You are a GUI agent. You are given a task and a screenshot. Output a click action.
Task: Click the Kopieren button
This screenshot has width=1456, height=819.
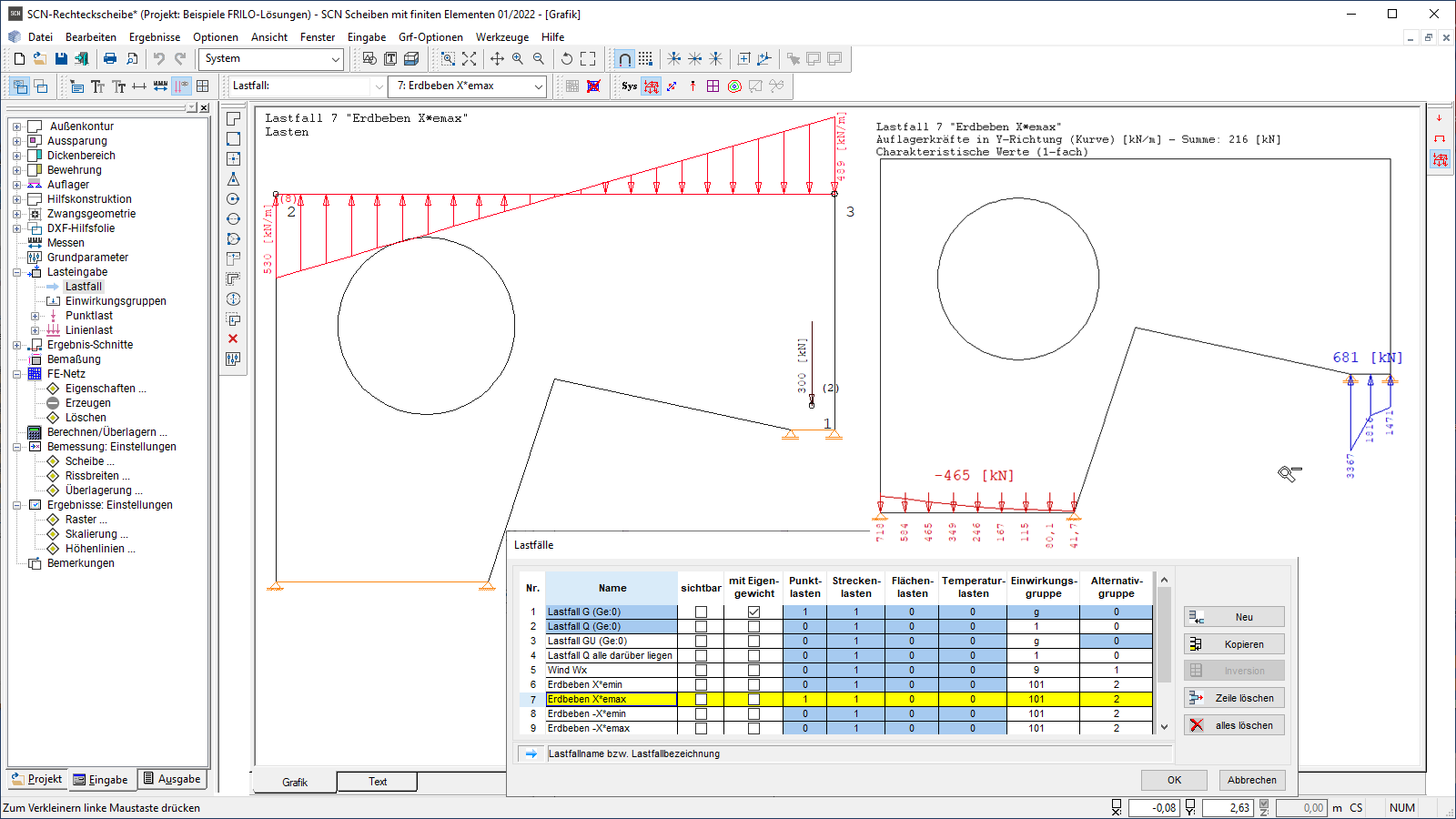tap(1234, 644)
